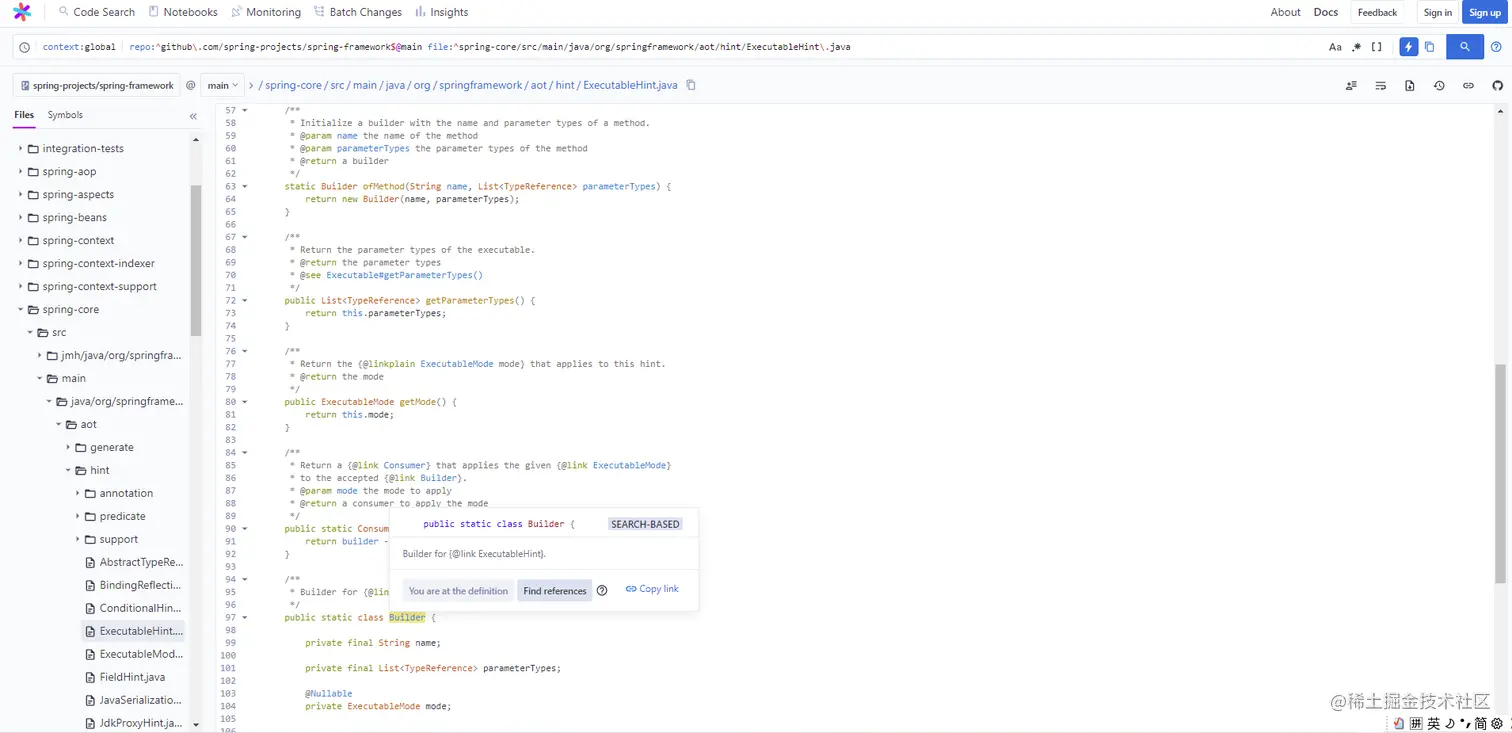The width and height of the screenshot is (1512, 733).
Task: Open the Docs link
Action: click(1325, 12)
